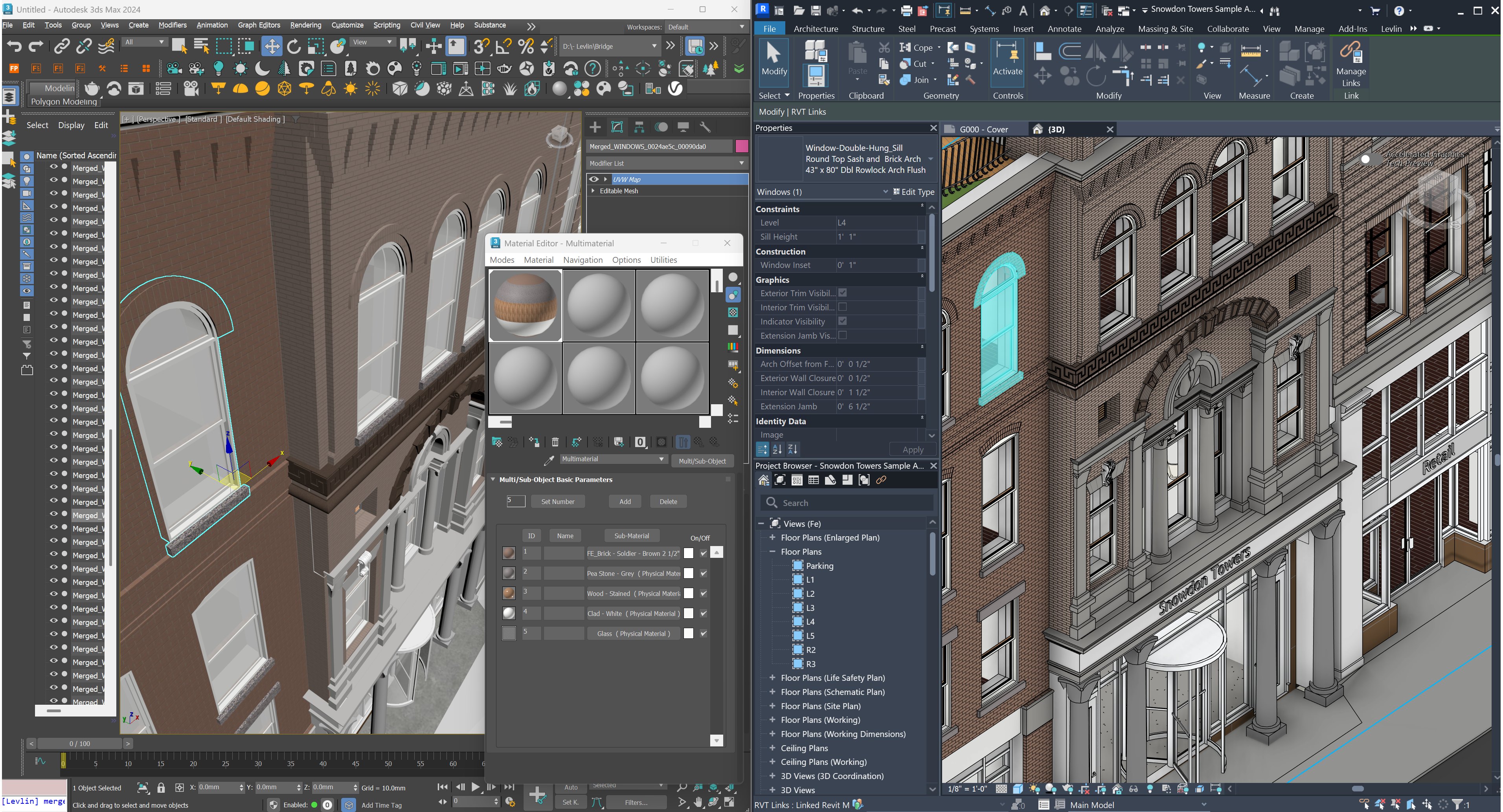Expand the Ceiling Plans tree node
Image resolution: width=1503 pixels, height=812 pixels.
pyautogui.click(x=772, y=748)
